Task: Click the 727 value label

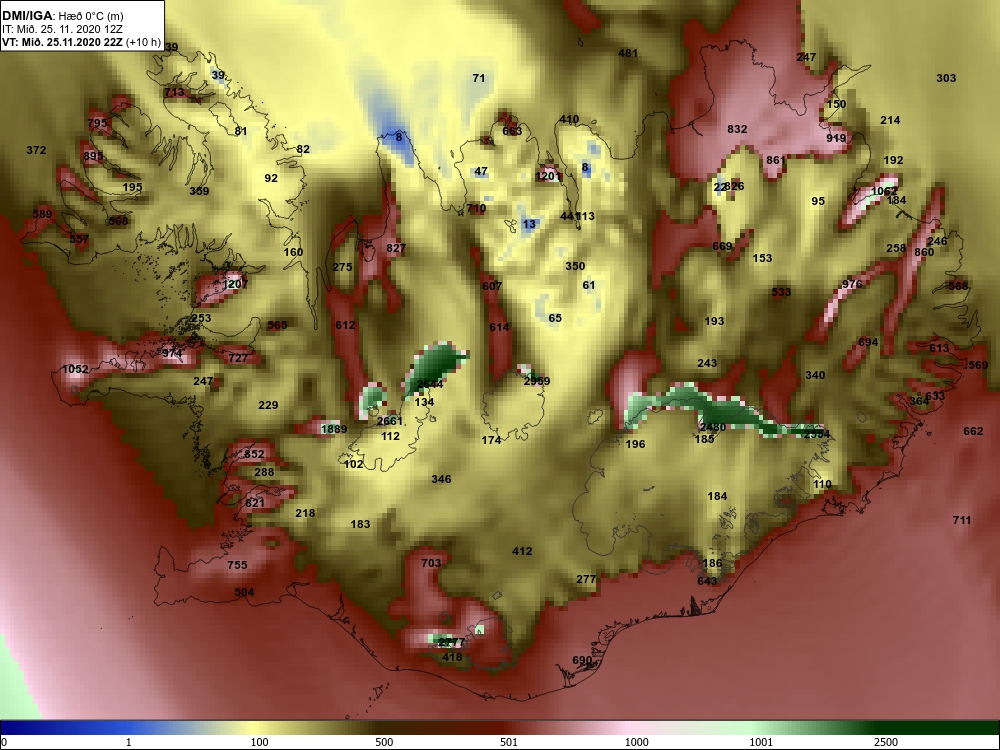Action: click(x=238, y=358)
